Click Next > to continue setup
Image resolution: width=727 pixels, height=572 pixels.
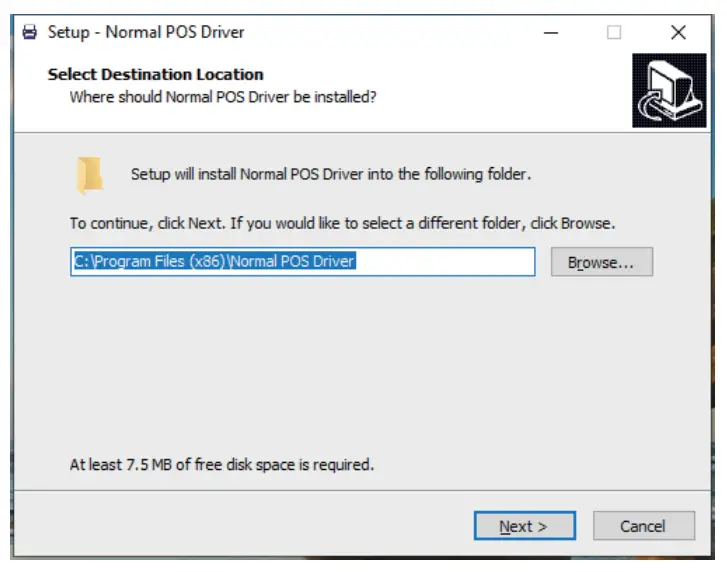tap(524, 526)
